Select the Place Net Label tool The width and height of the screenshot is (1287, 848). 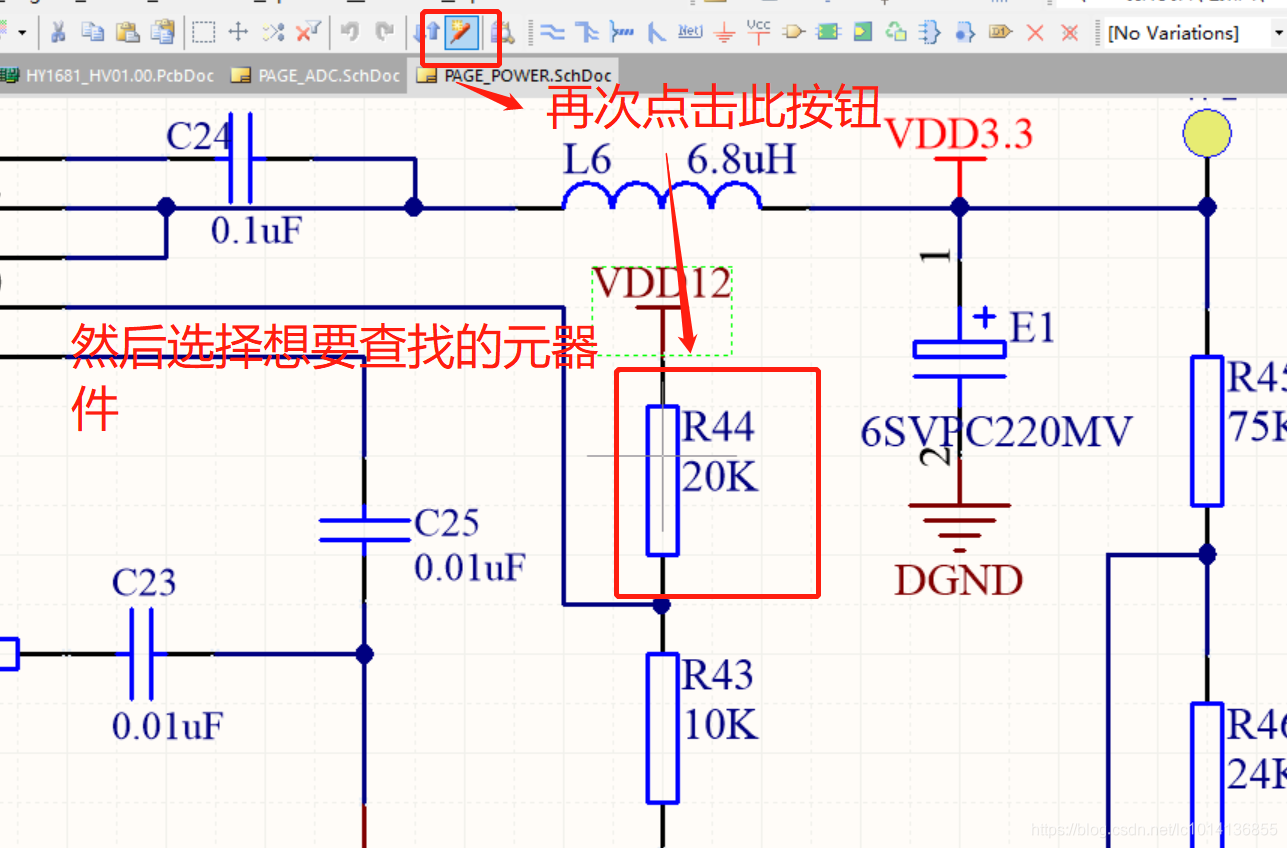[690, 32]
